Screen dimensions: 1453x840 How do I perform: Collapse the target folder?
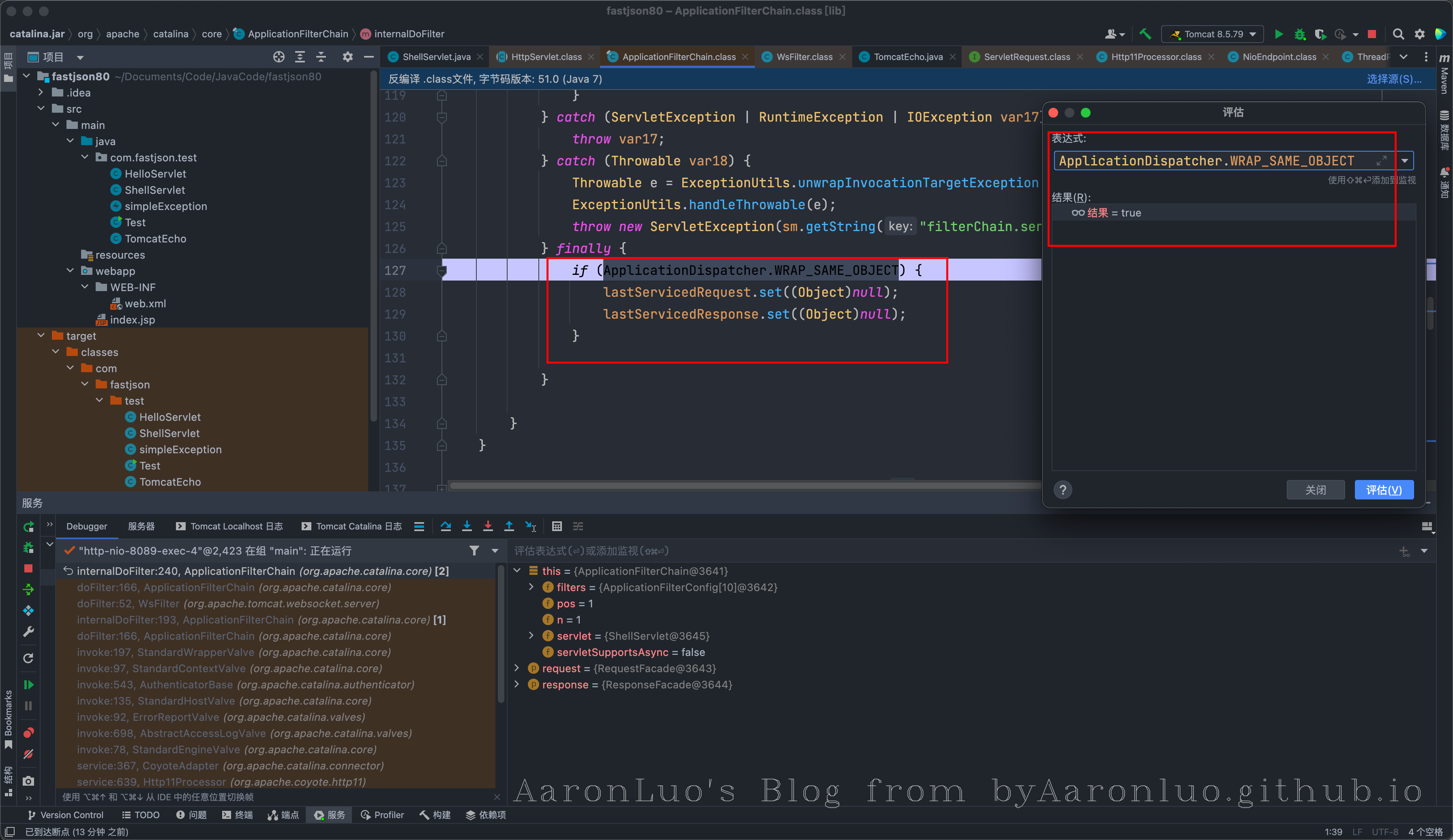click(41, 336)
